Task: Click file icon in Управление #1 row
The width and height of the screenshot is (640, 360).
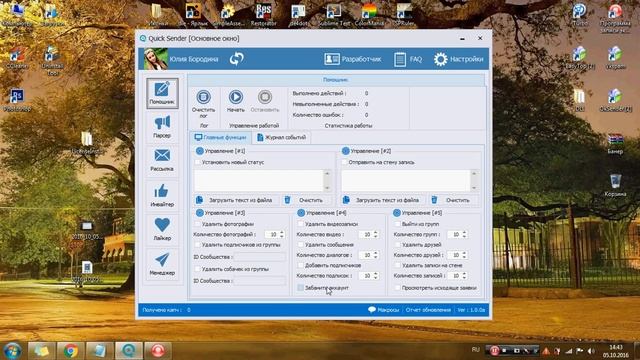Action: 199,200
